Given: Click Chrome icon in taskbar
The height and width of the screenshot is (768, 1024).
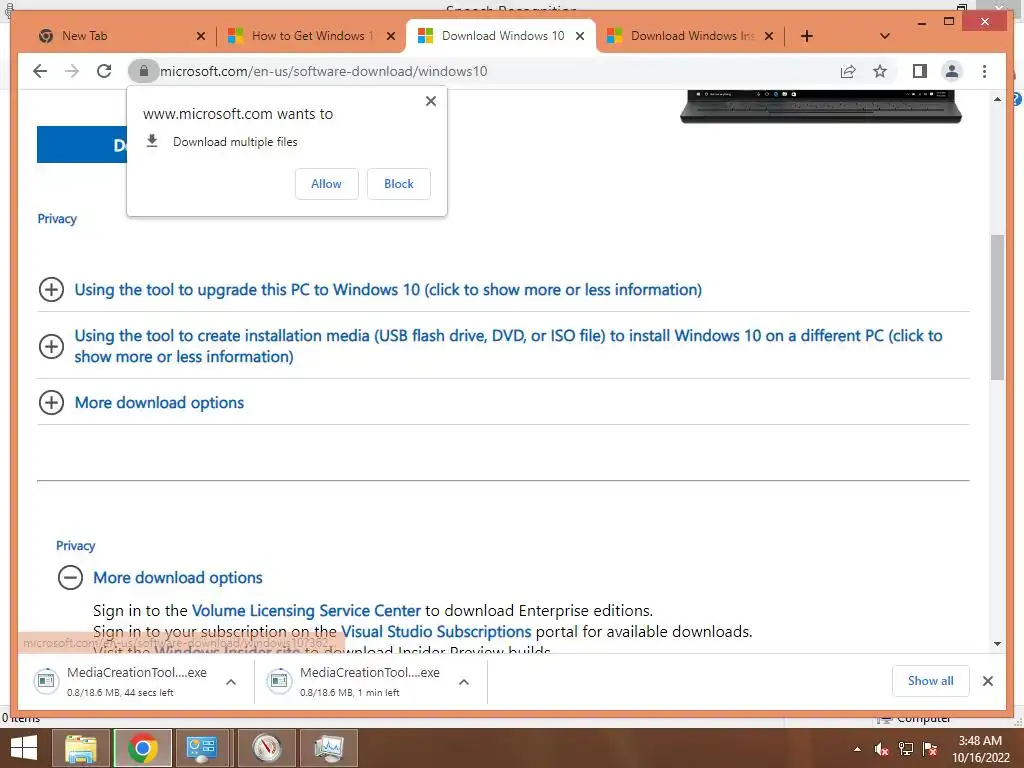Looking at the screenshot, I should (x=142, y=748).
